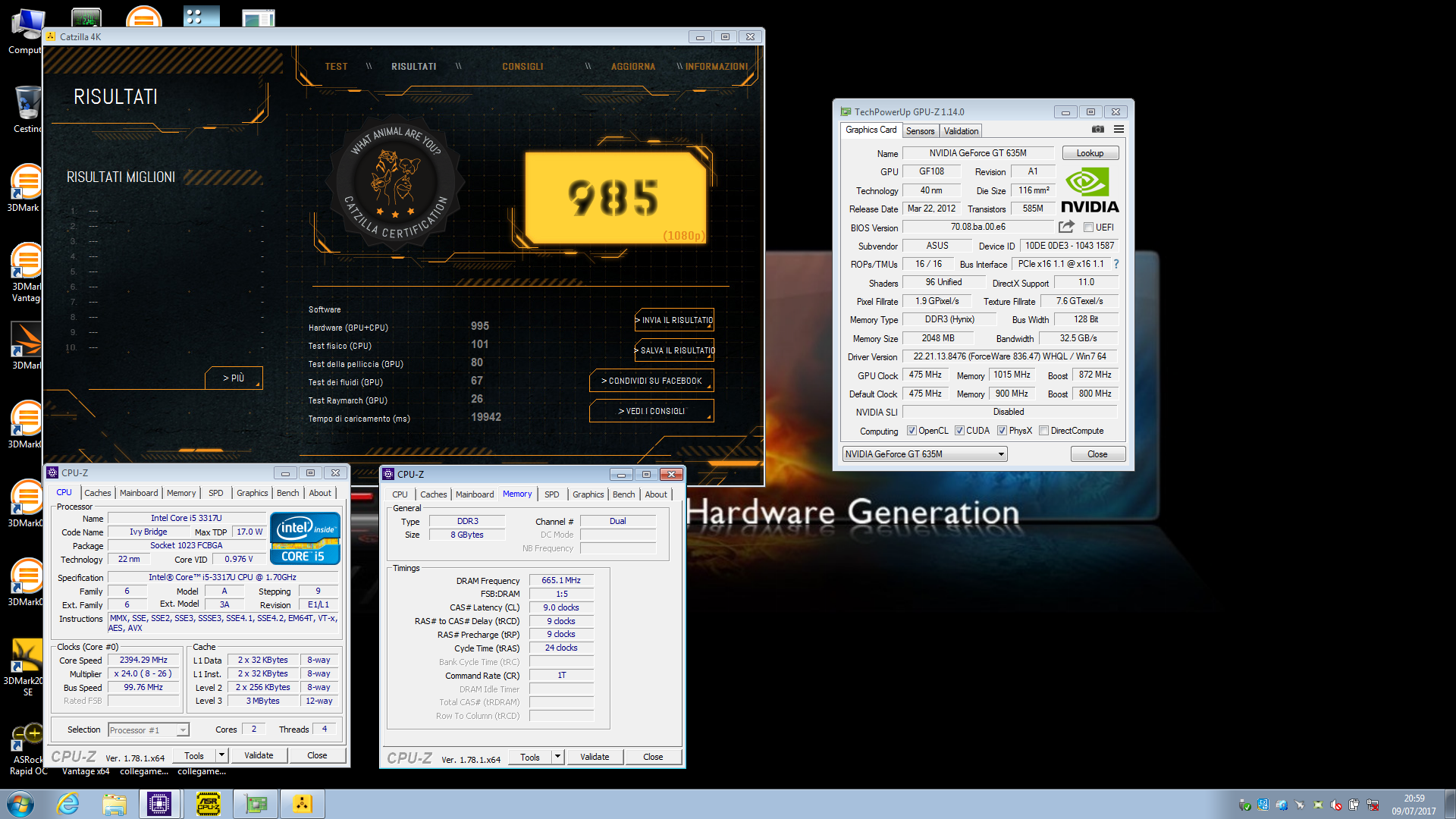Click the Lookup button in GPU-Z
This screenshot has width=1456, height=819.
1090,153
